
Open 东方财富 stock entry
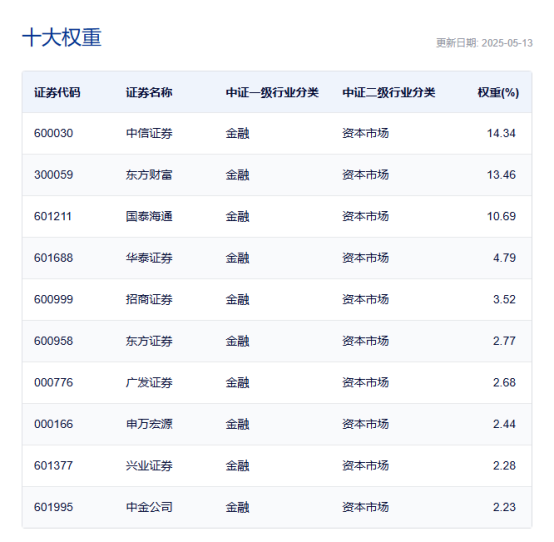[149, 175]
